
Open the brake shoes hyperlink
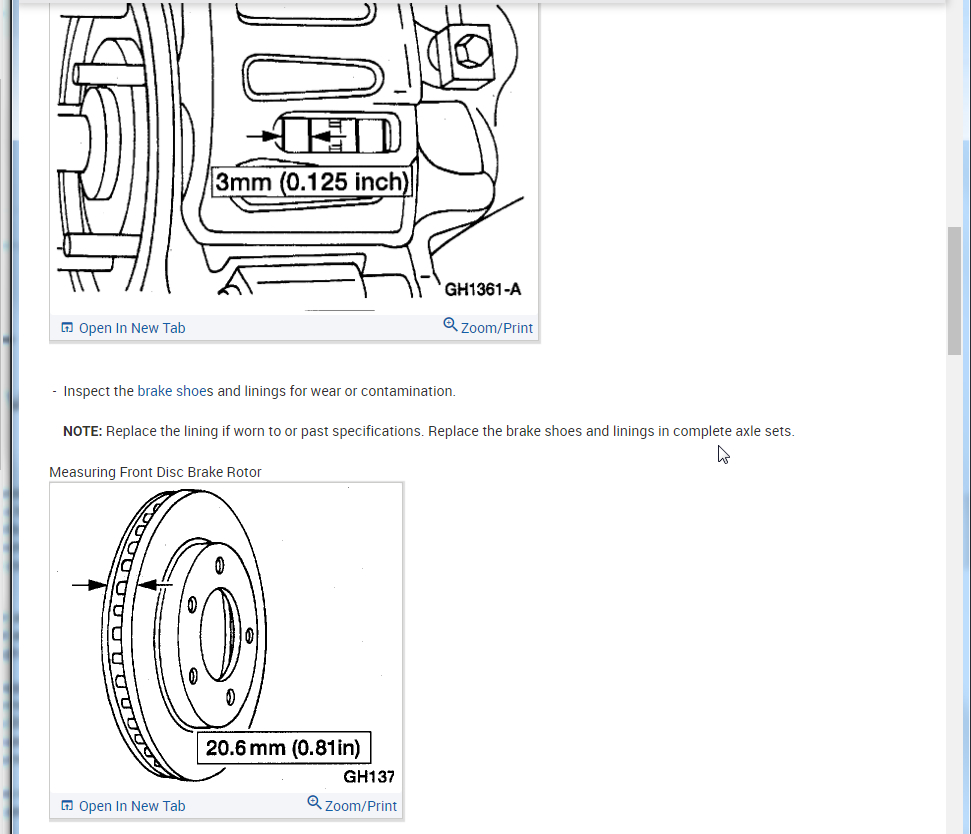tap(173, 391)
